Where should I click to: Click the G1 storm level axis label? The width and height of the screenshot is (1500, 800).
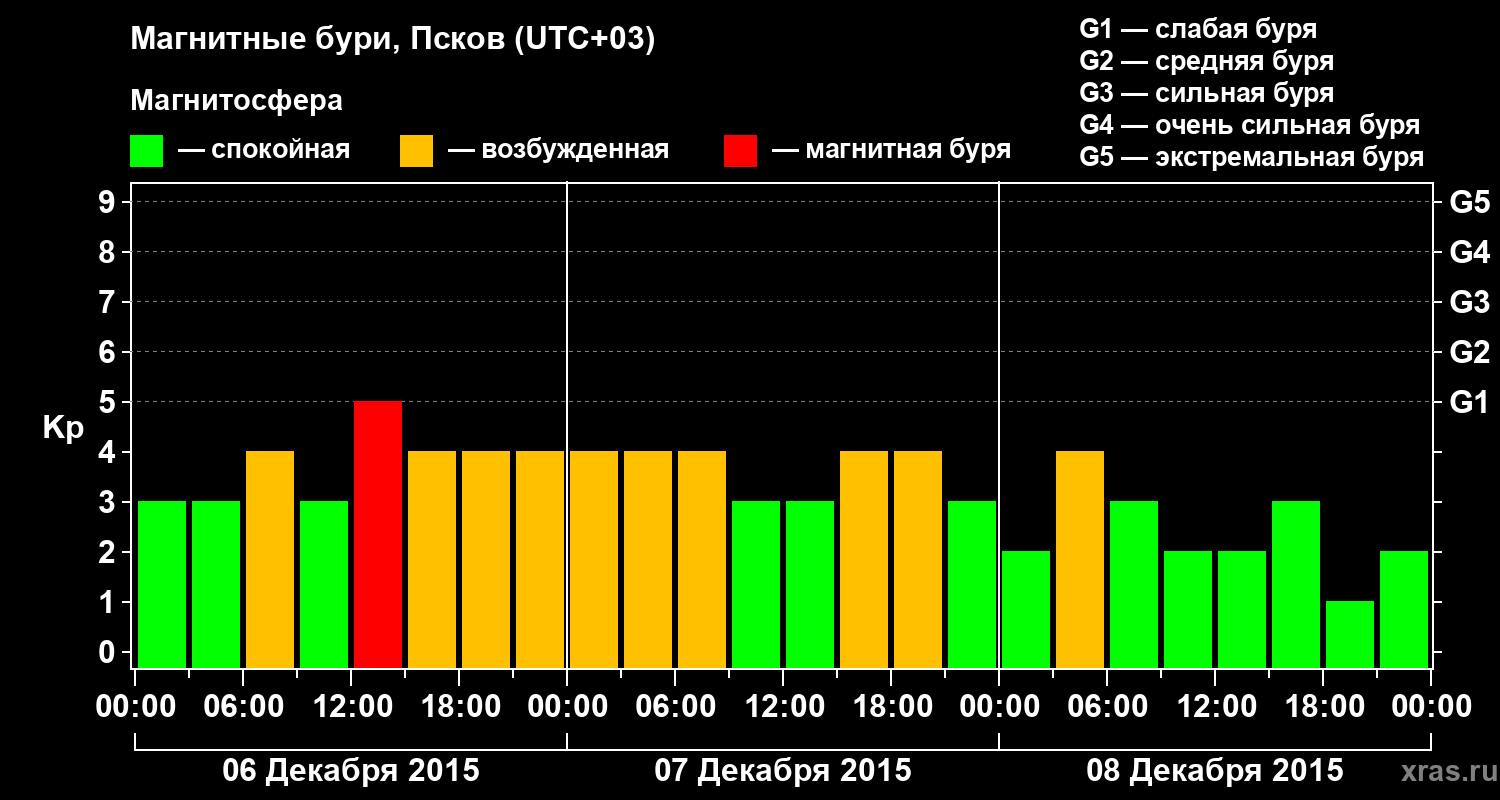[1469, 403]
